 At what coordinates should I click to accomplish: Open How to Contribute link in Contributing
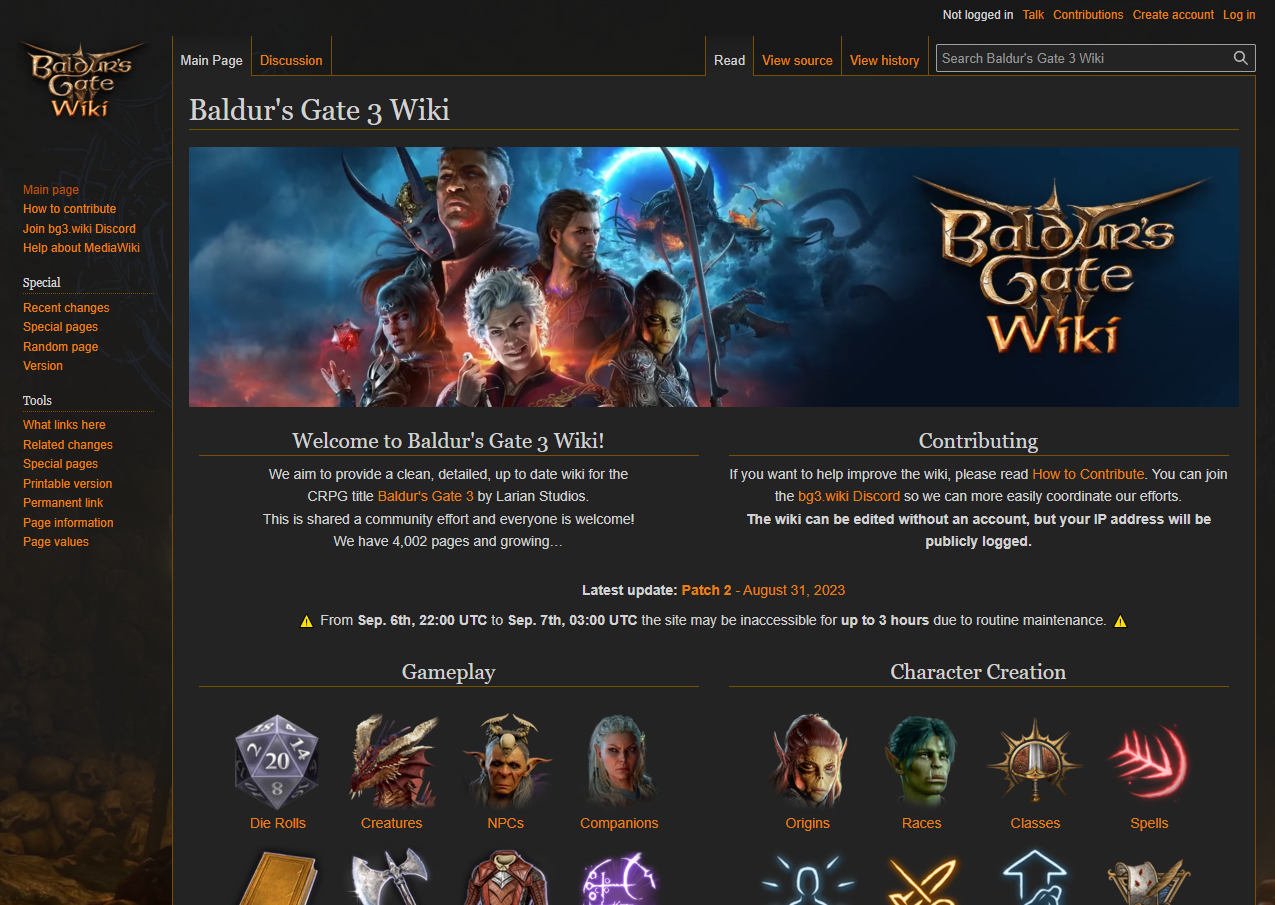coord(1088,474)
